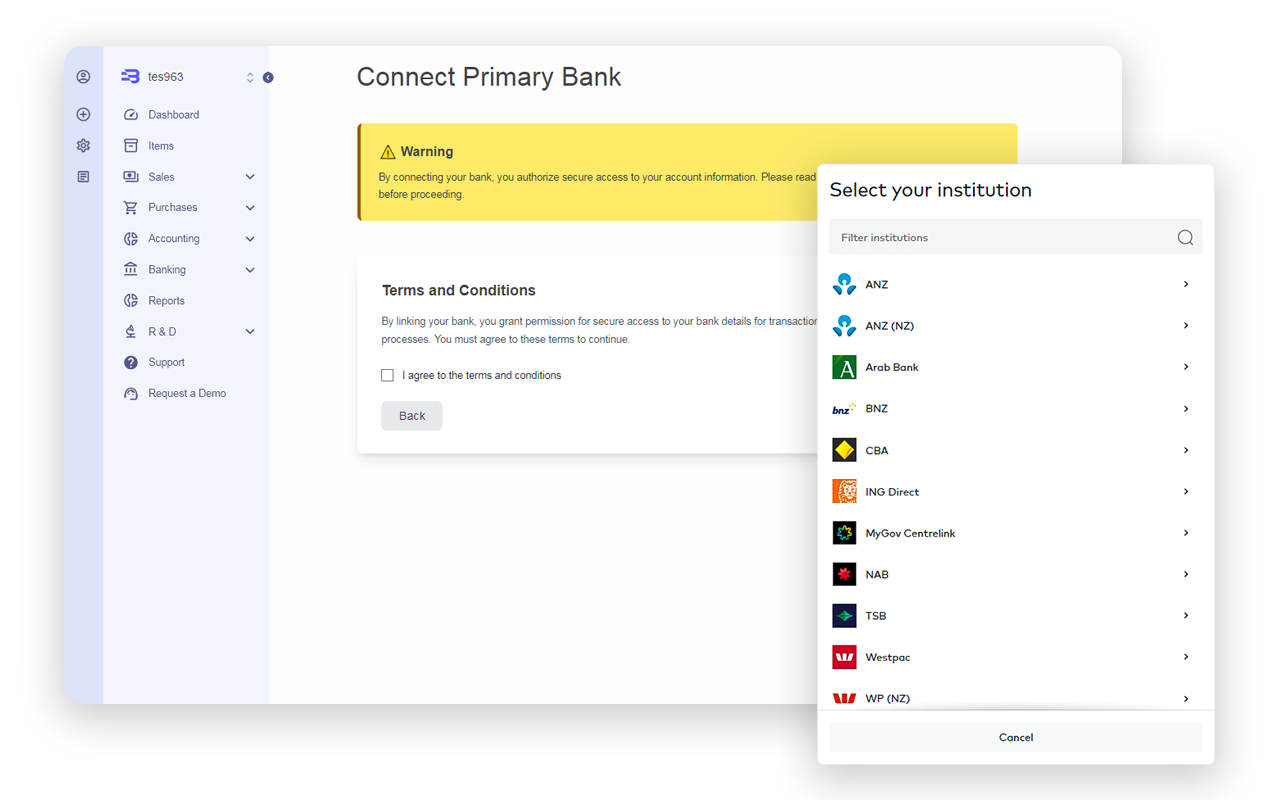This screenshot has width=1280, height=800.
Task: Select WP (NZ) institution label
Action: (x=888, y=698)
